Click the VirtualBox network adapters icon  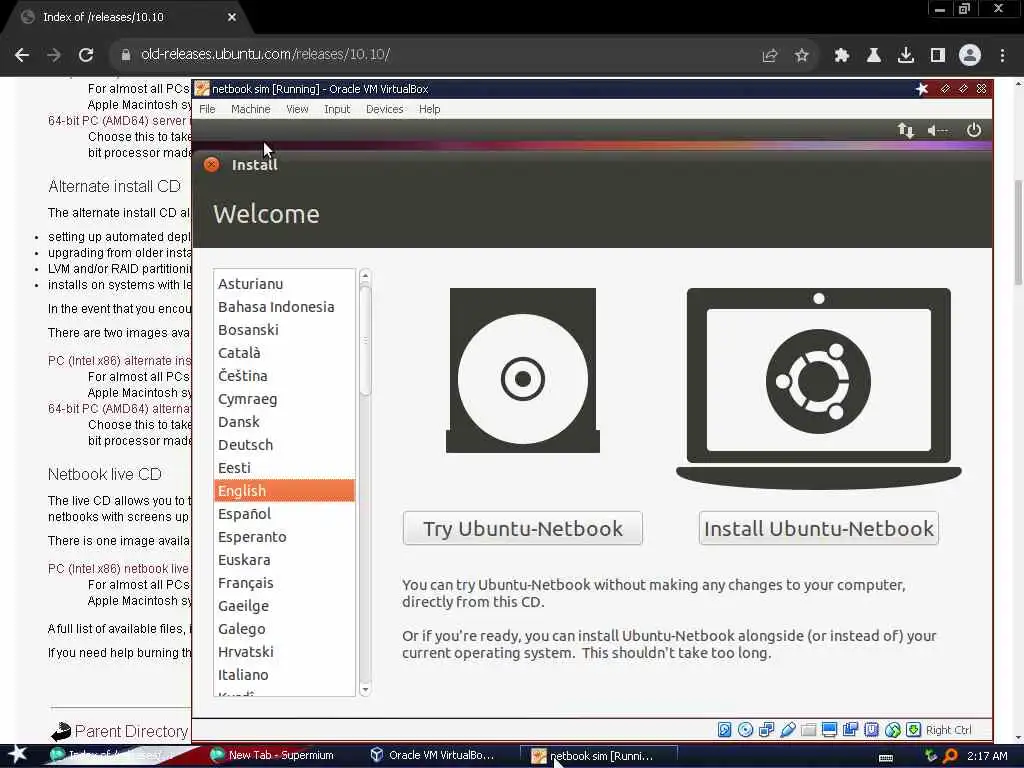[766, 729]
